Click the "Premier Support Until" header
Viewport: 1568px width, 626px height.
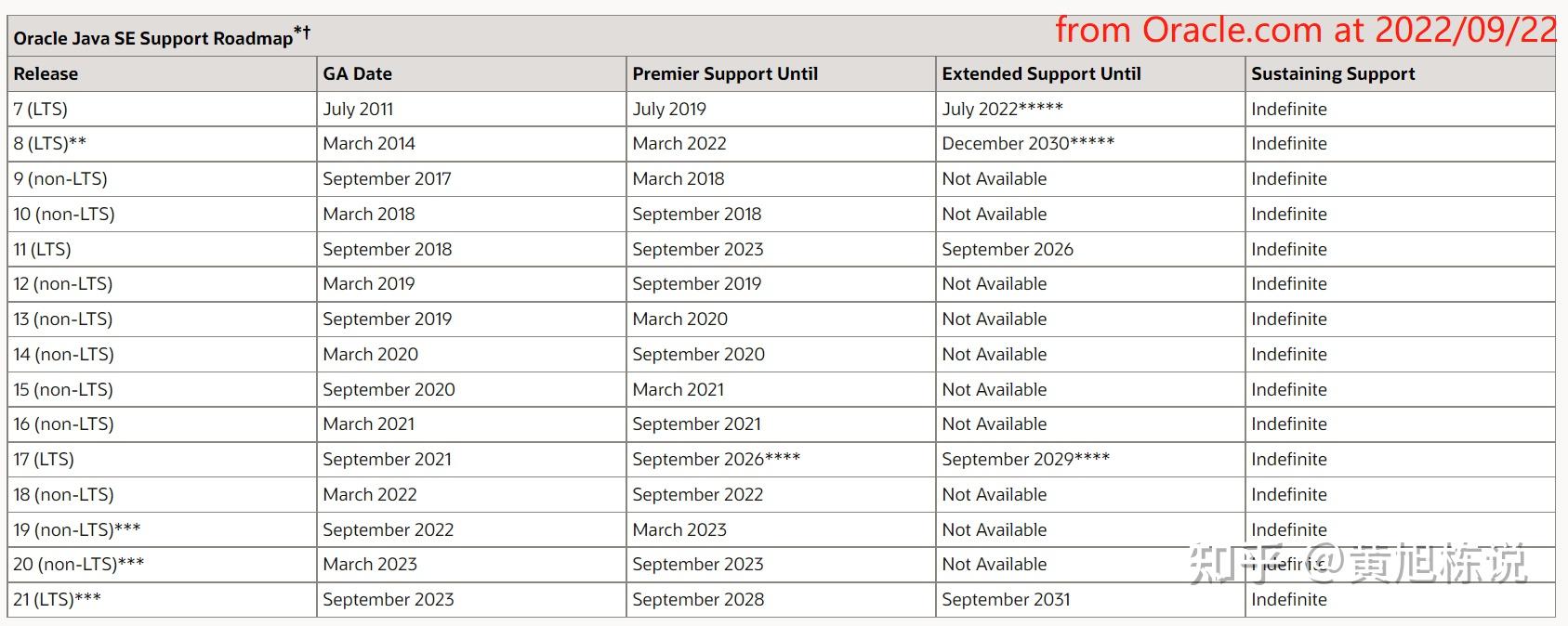tap(725, 74)
